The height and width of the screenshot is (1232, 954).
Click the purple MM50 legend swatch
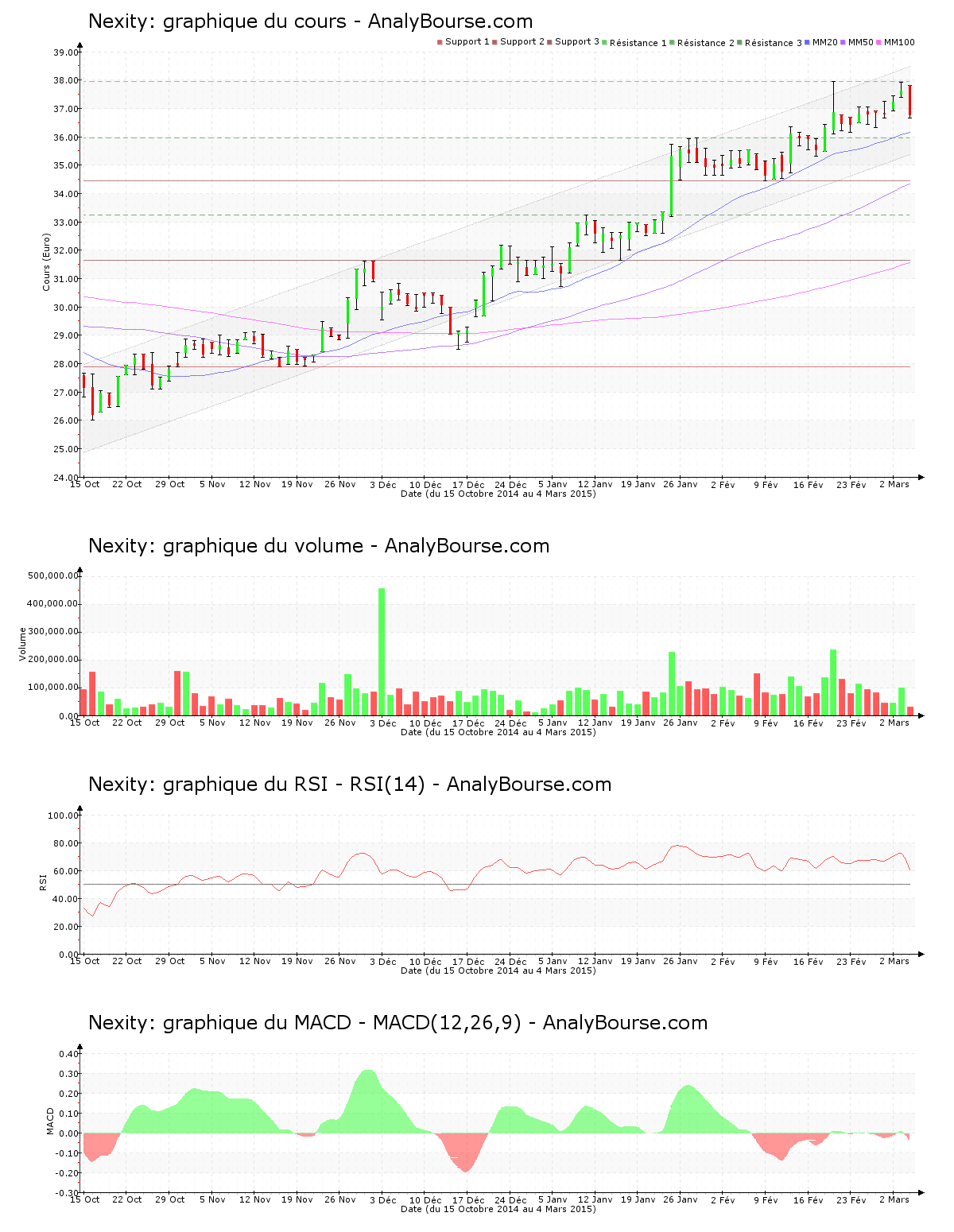[x=843, y=42]
